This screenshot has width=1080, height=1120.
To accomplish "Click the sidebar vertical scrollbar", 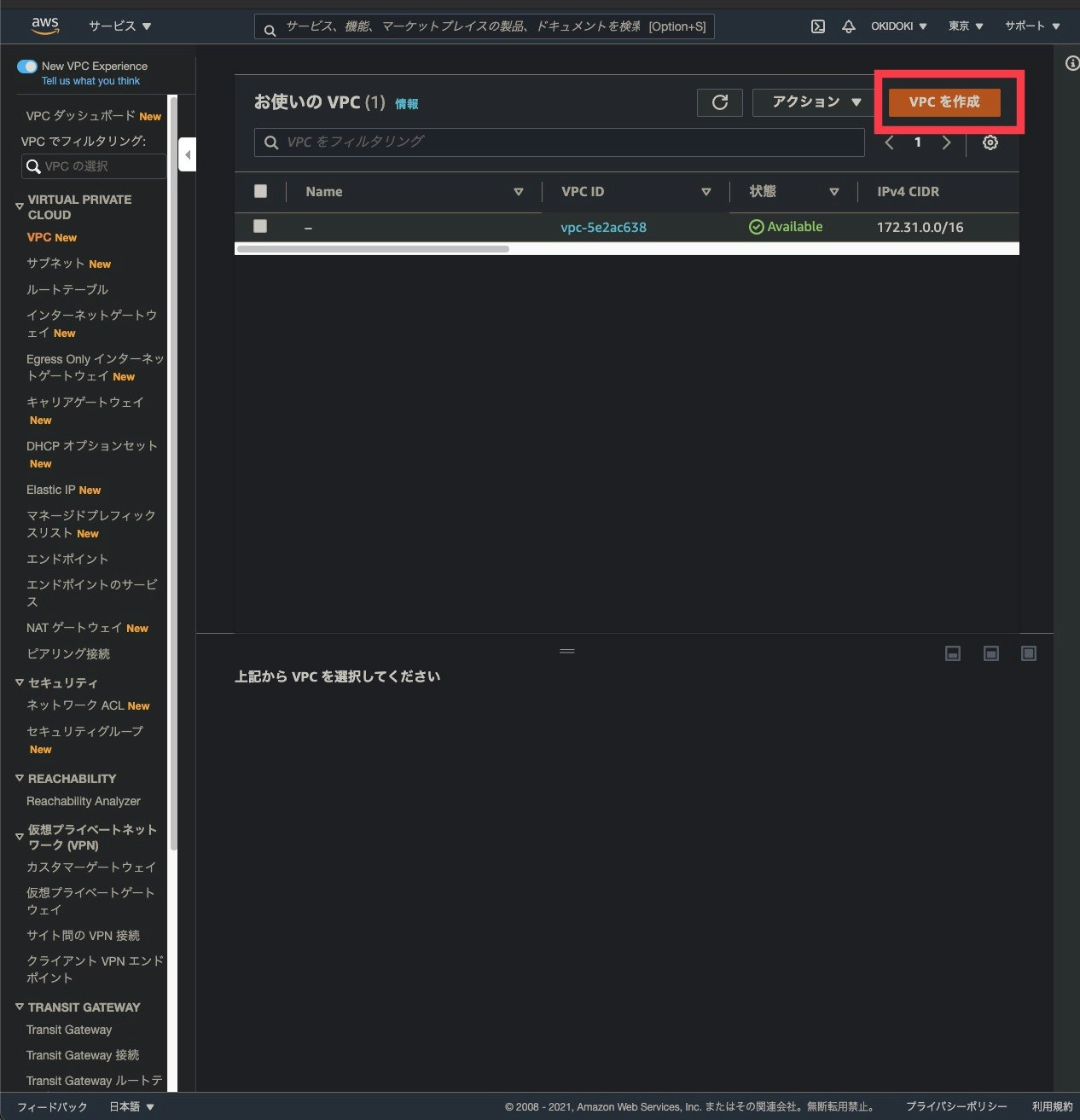I will pyautogui.click(x=173, y=473).
